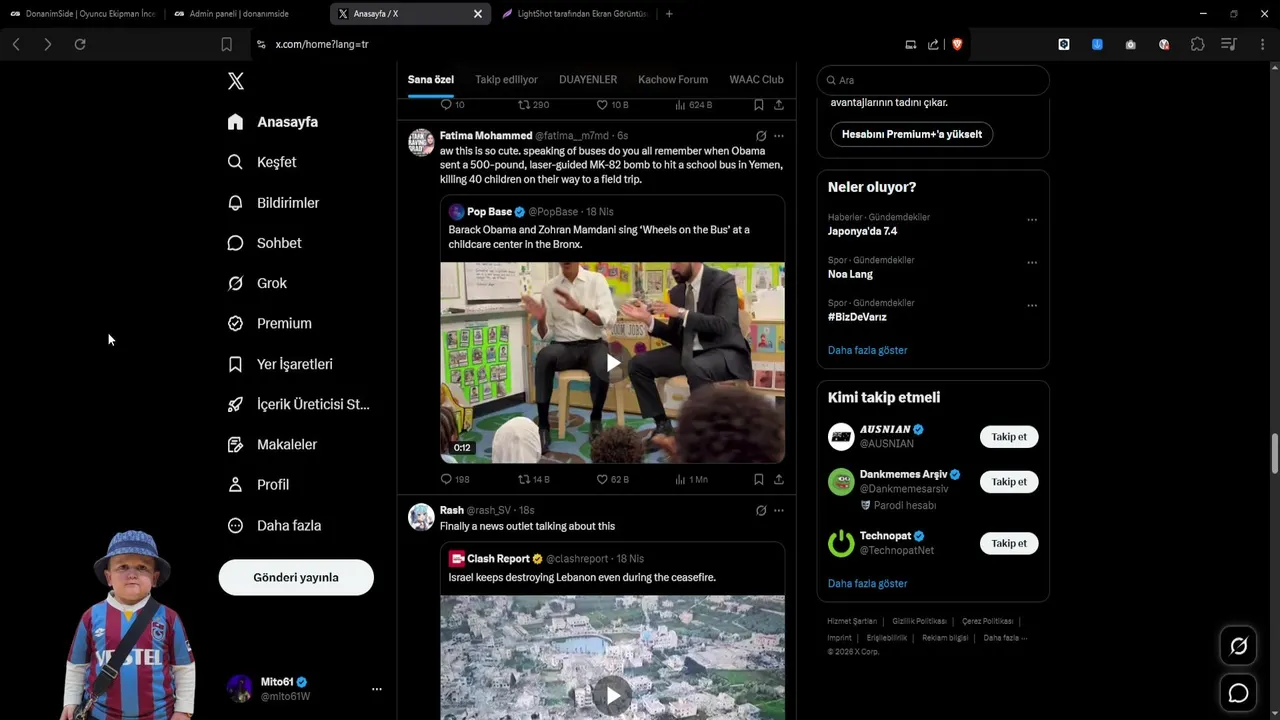Screen dimensions: 1280x720
Task: Open account menu dots next to Mito61
Action: click(x=377, y=689)
